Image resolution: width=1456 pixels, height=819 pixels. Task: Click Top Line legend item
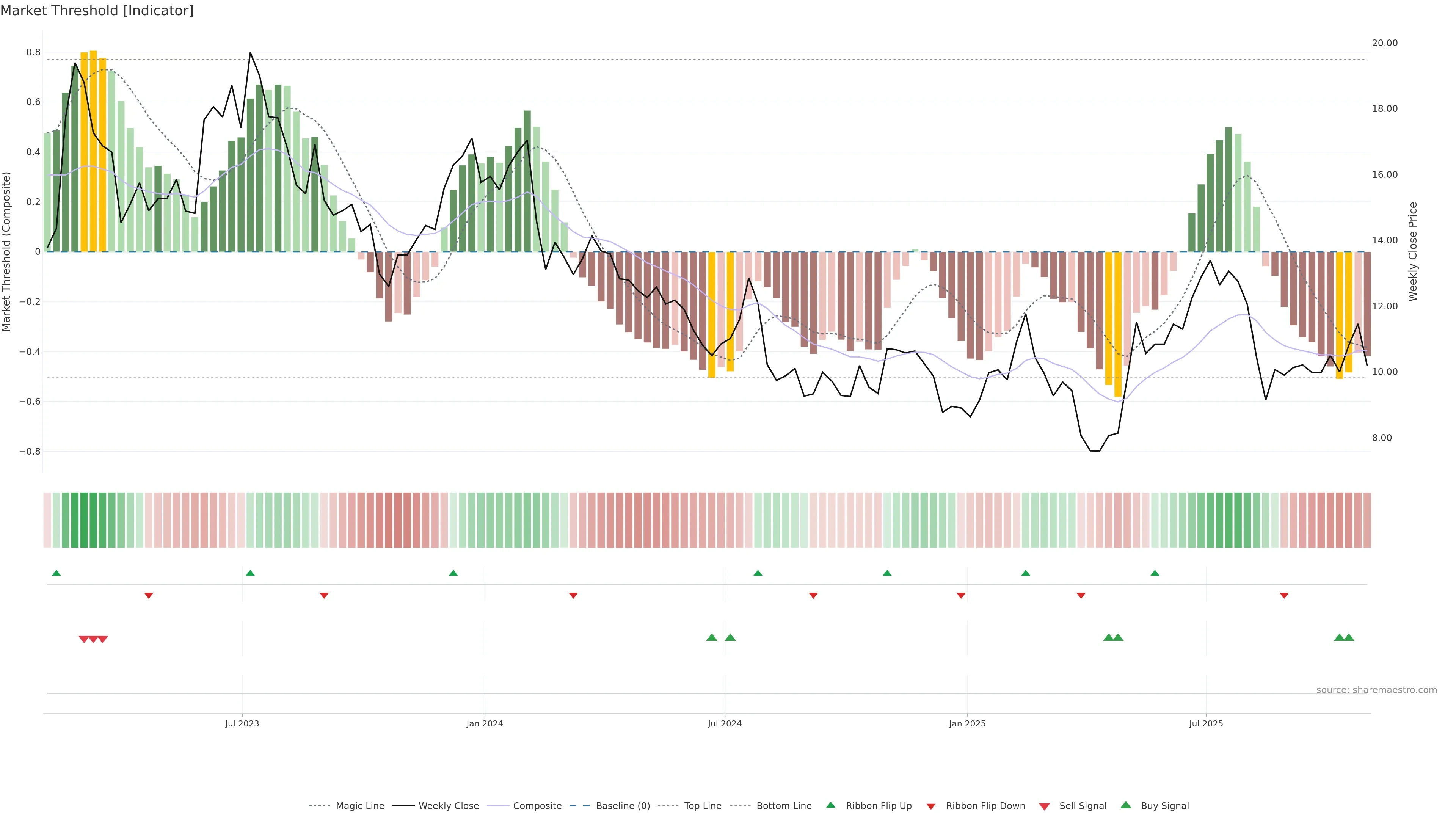(703, 806)
